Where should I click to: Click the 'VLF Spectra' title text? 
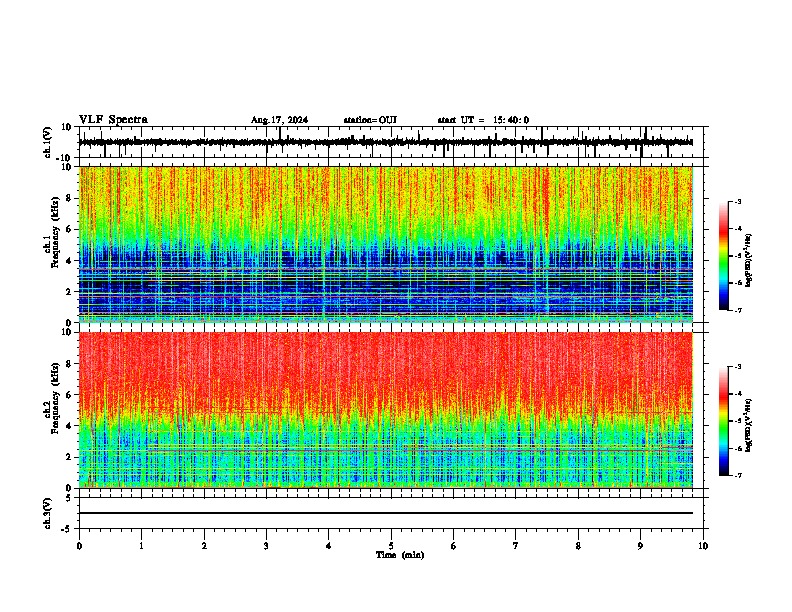[x=113, y=120]
